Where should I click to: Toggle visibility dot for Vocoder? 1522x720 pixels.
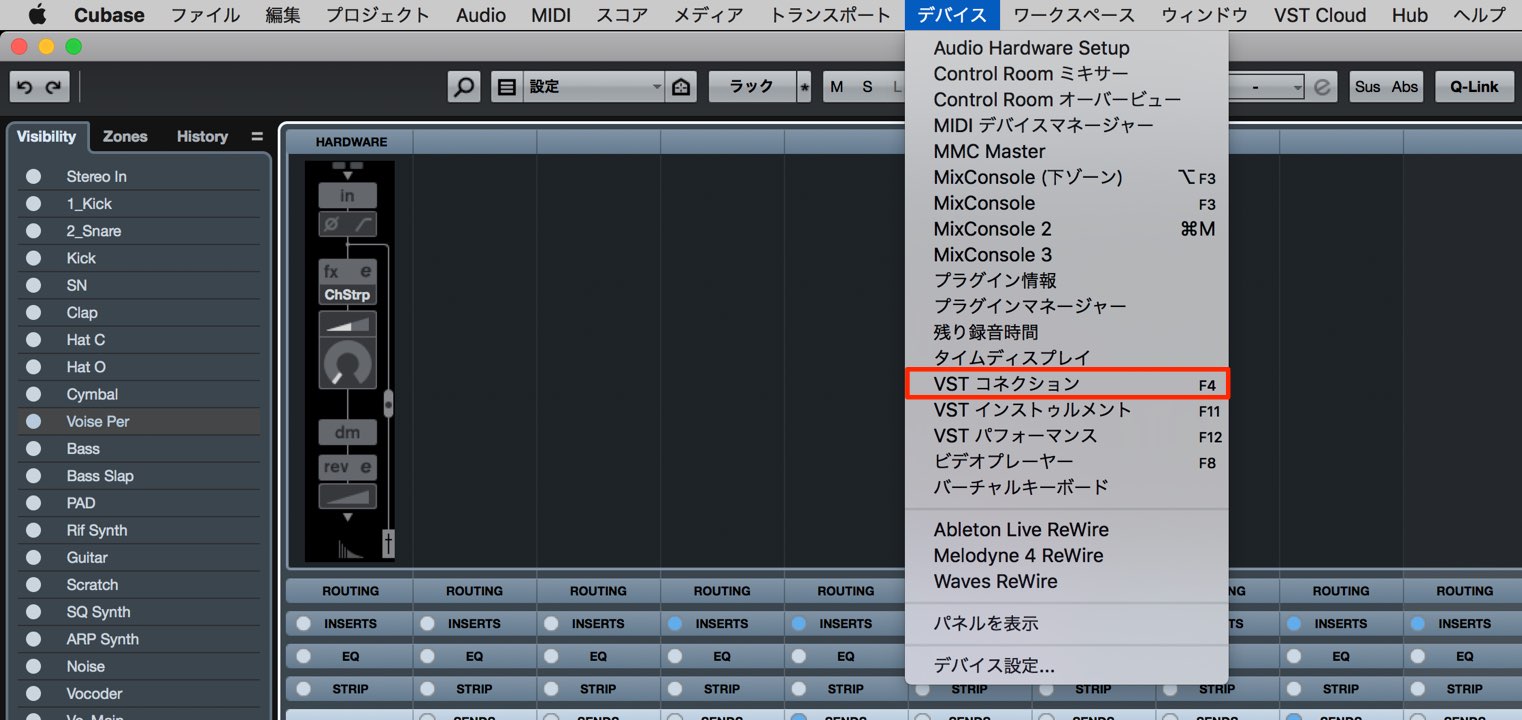[34, 693]
